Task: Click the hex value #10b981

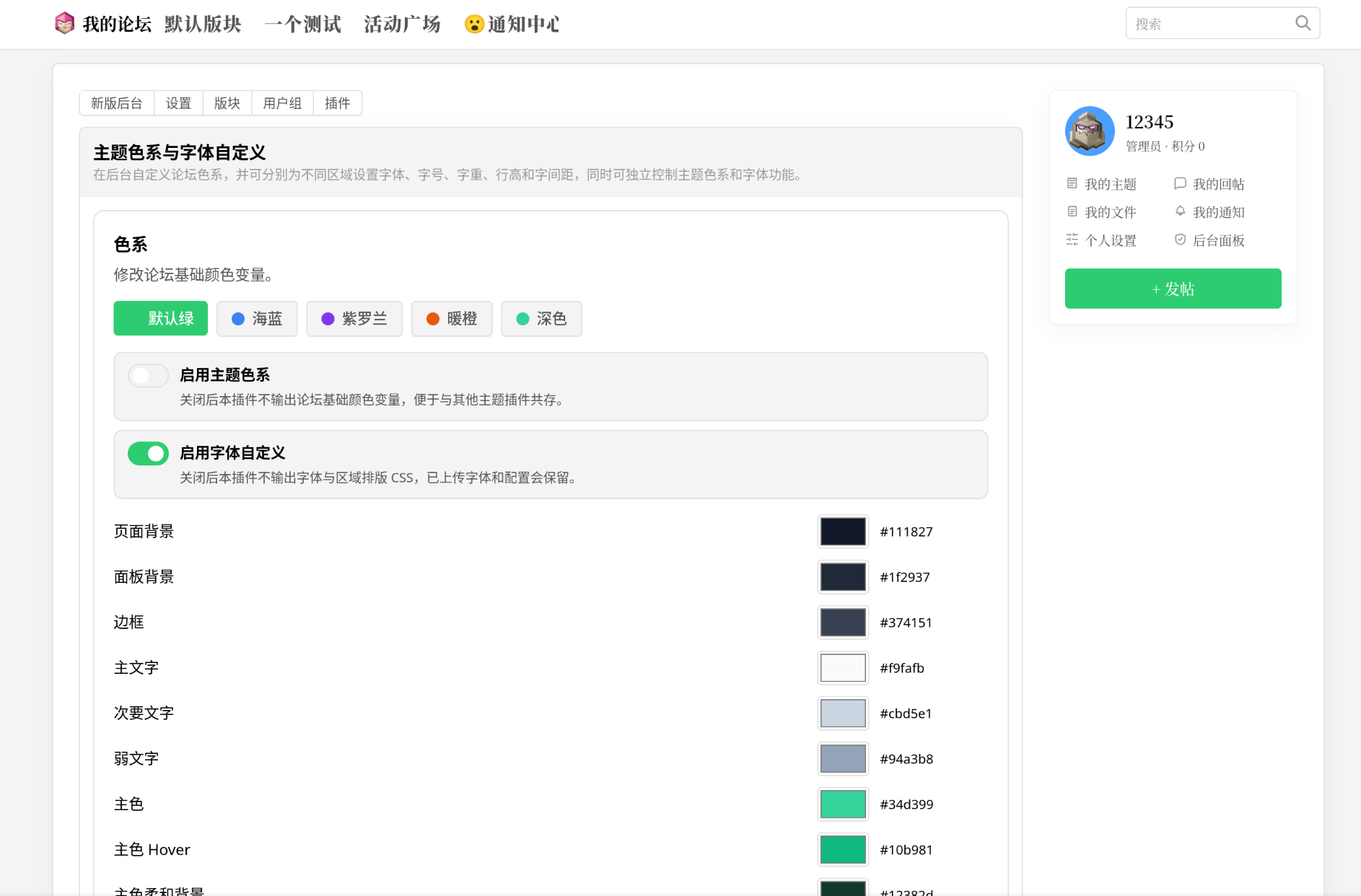Action: pos(906,850)
